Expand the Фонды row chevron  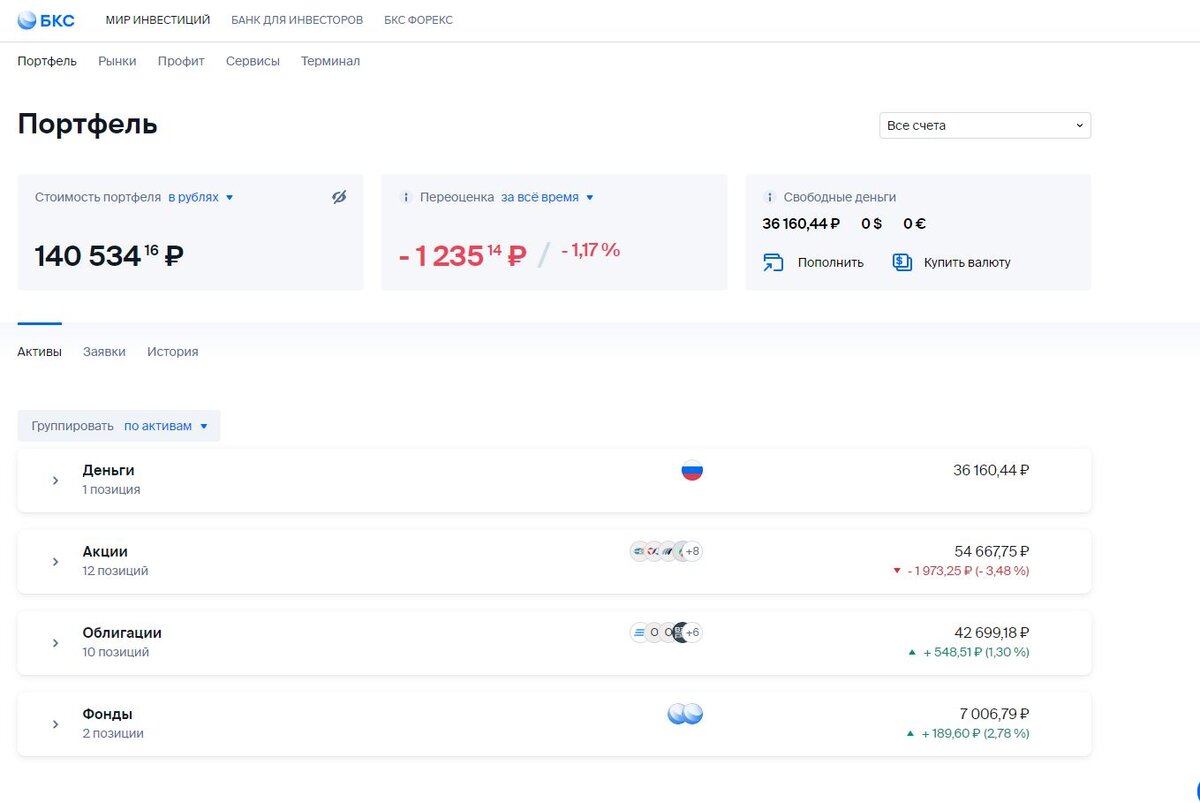click(x=56, y=724)
